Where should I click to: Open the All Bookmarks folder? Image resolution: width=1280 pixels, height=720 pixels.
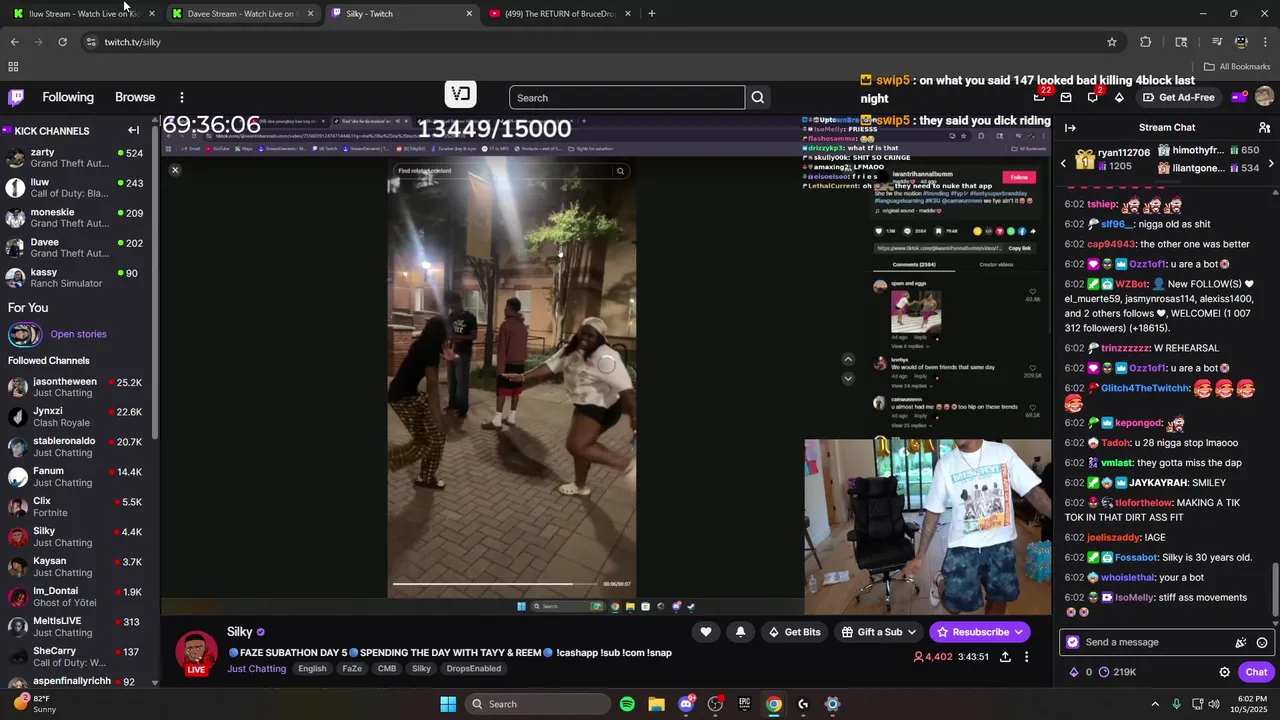[1237, 67]
